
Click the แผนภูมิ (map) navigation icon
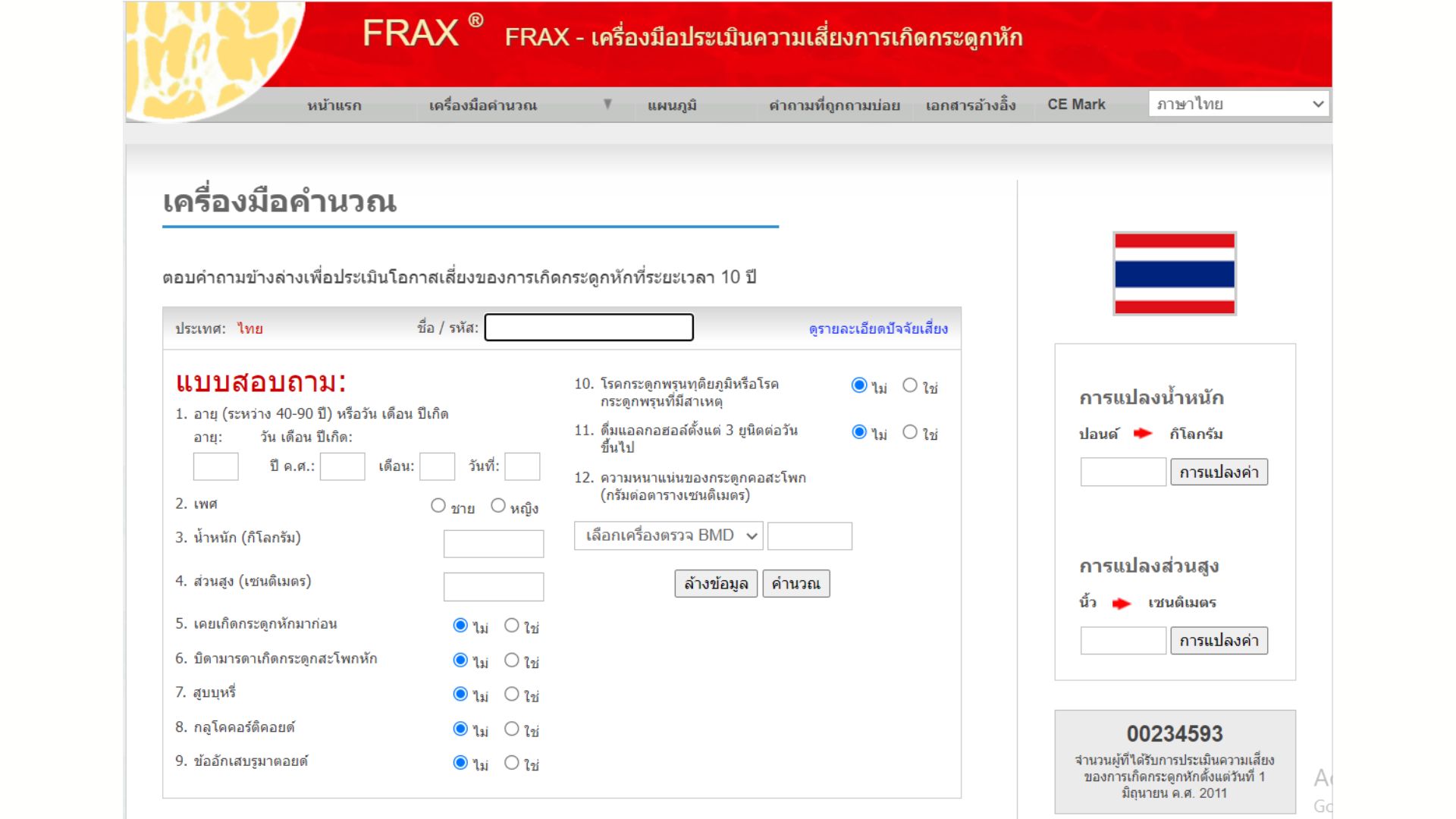click(671, 104)
